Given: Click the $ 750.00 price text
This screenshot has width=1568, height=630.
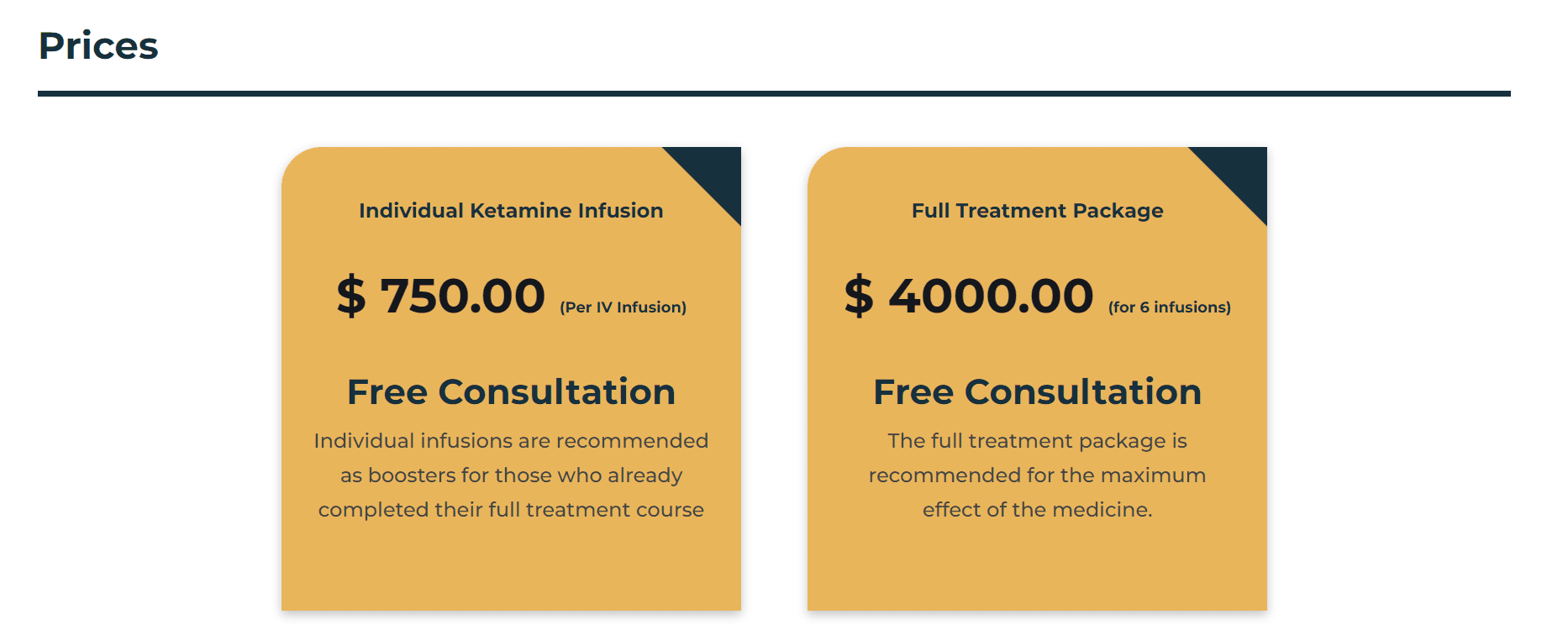Looking at the screenshot, I should (440, 296).
